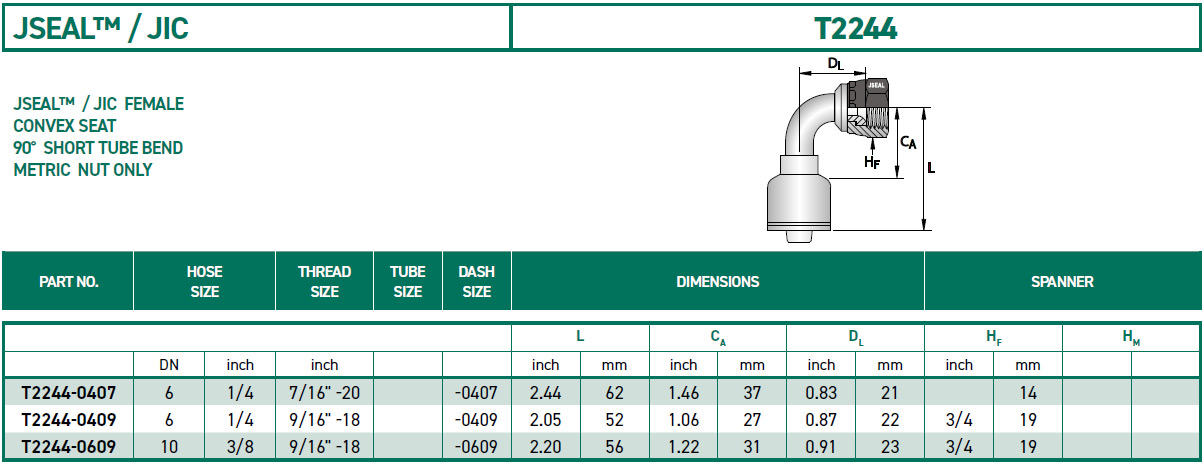Click the 'JSEAL™ / JIC FEMALE' description line
This screenshot has height=465, width=1204.
tap(99, 104)
